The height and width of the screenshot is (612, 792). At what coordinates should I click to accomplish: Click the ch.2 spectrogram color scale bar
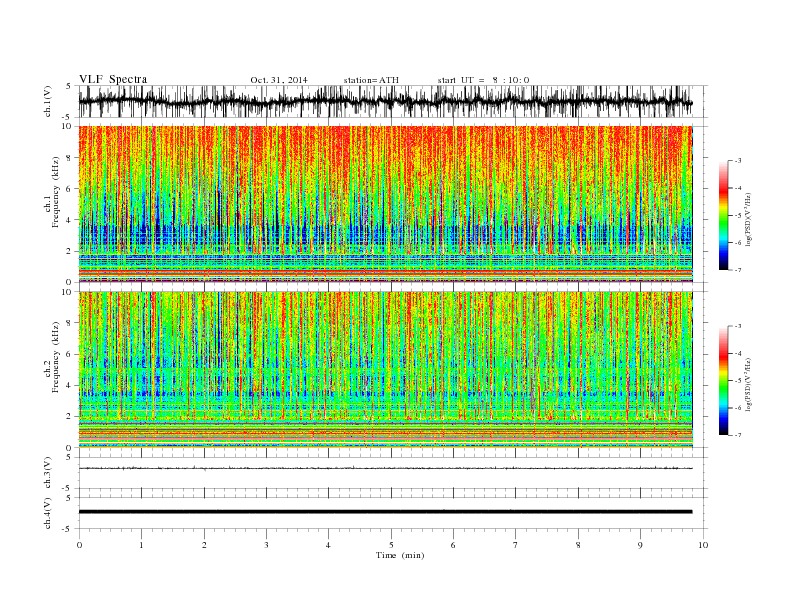point(723,381)
